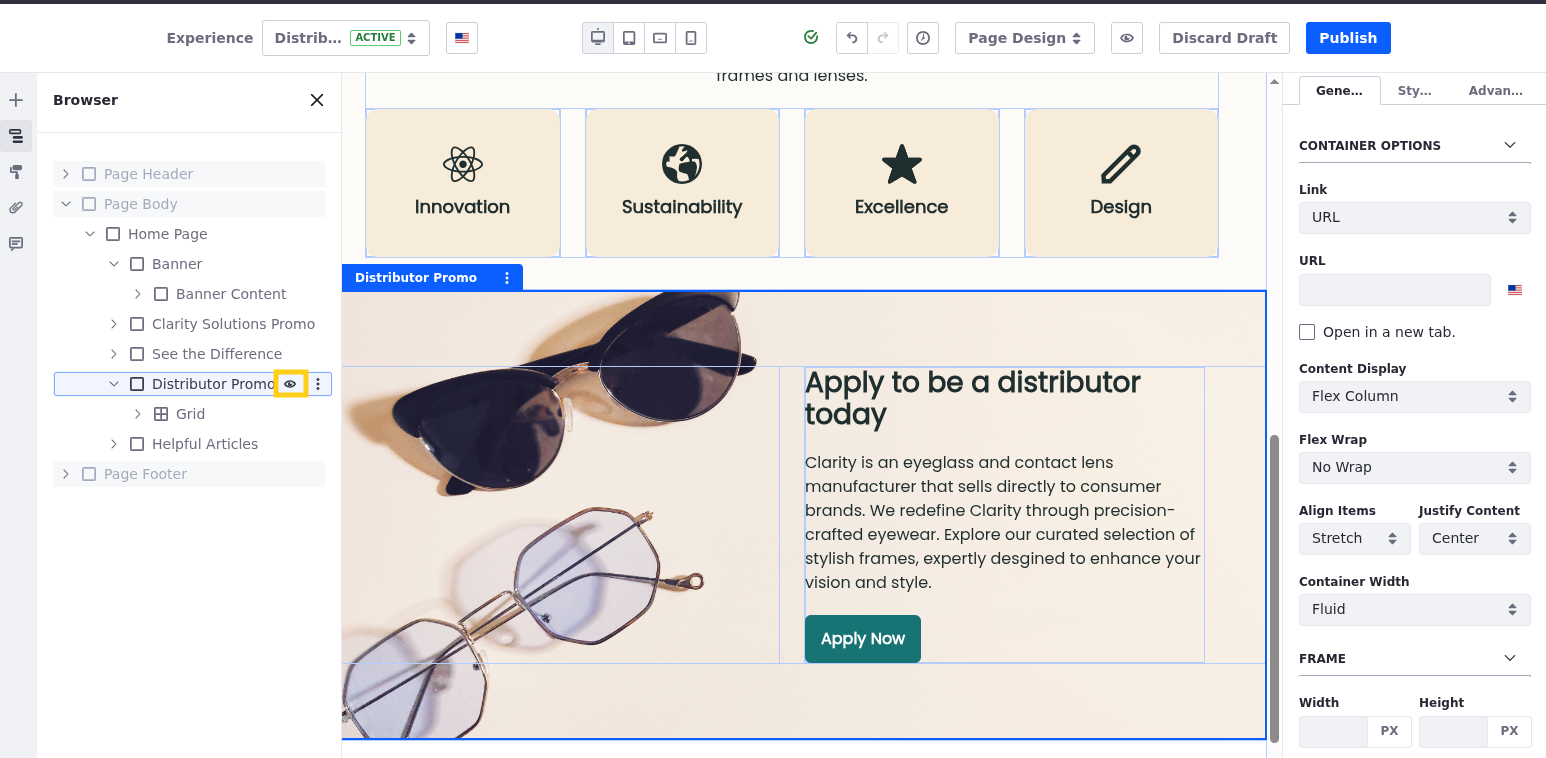Switch to the Styles tab
The image size is (1546, 758).
pyautogui.click(x=1414, y=90)
